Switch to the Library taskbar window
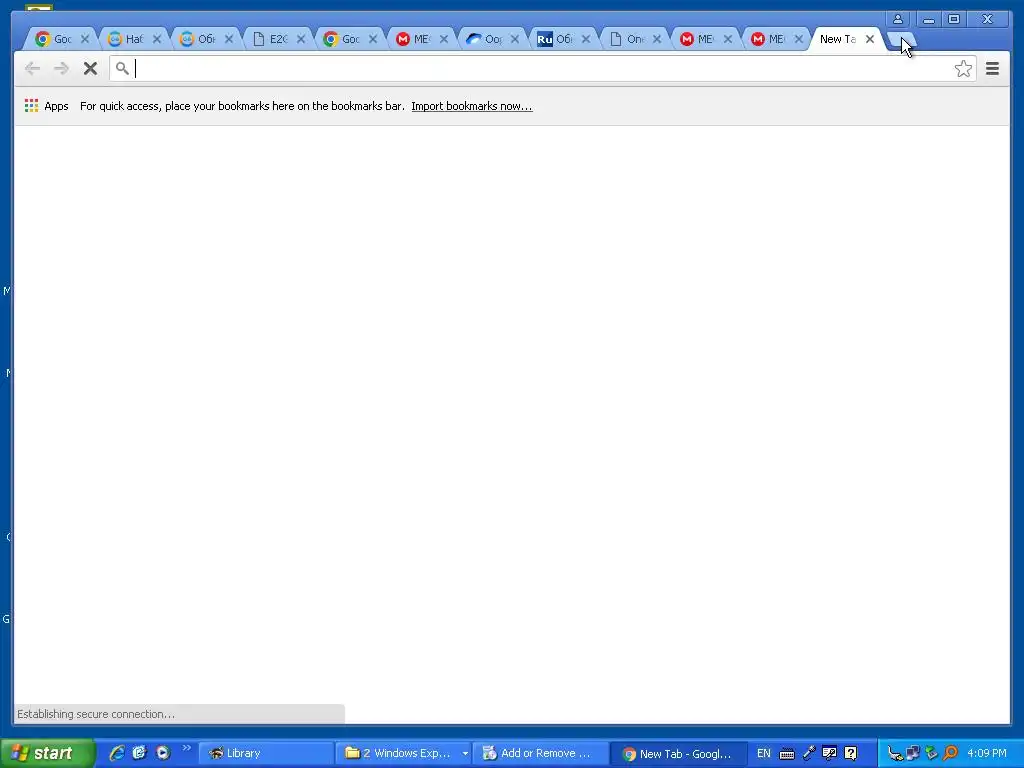 point(264,753)
